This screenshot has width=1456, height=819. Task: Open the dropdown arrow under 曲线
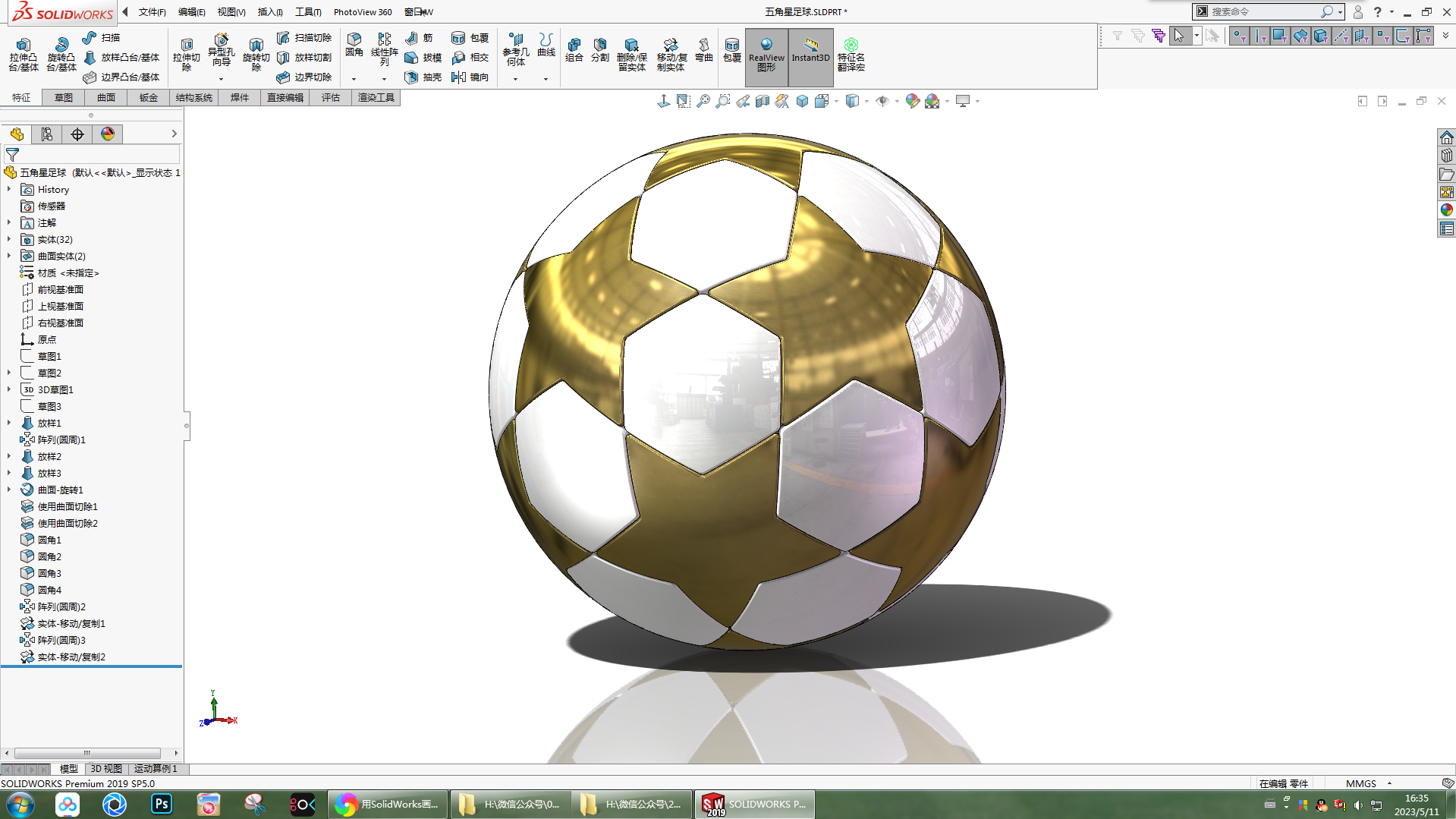pyautogui.click(x=546, y=79)
